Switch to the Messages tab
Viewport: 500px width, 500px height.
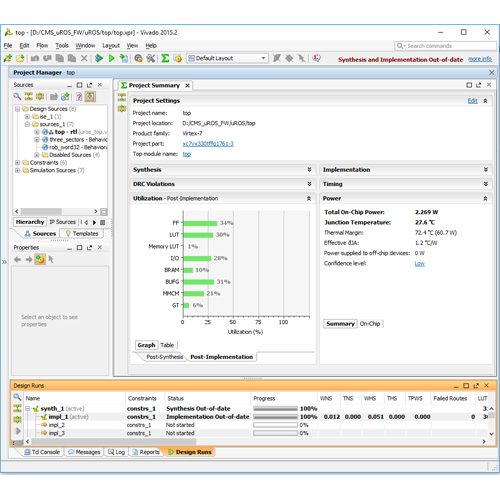[84, 452]
